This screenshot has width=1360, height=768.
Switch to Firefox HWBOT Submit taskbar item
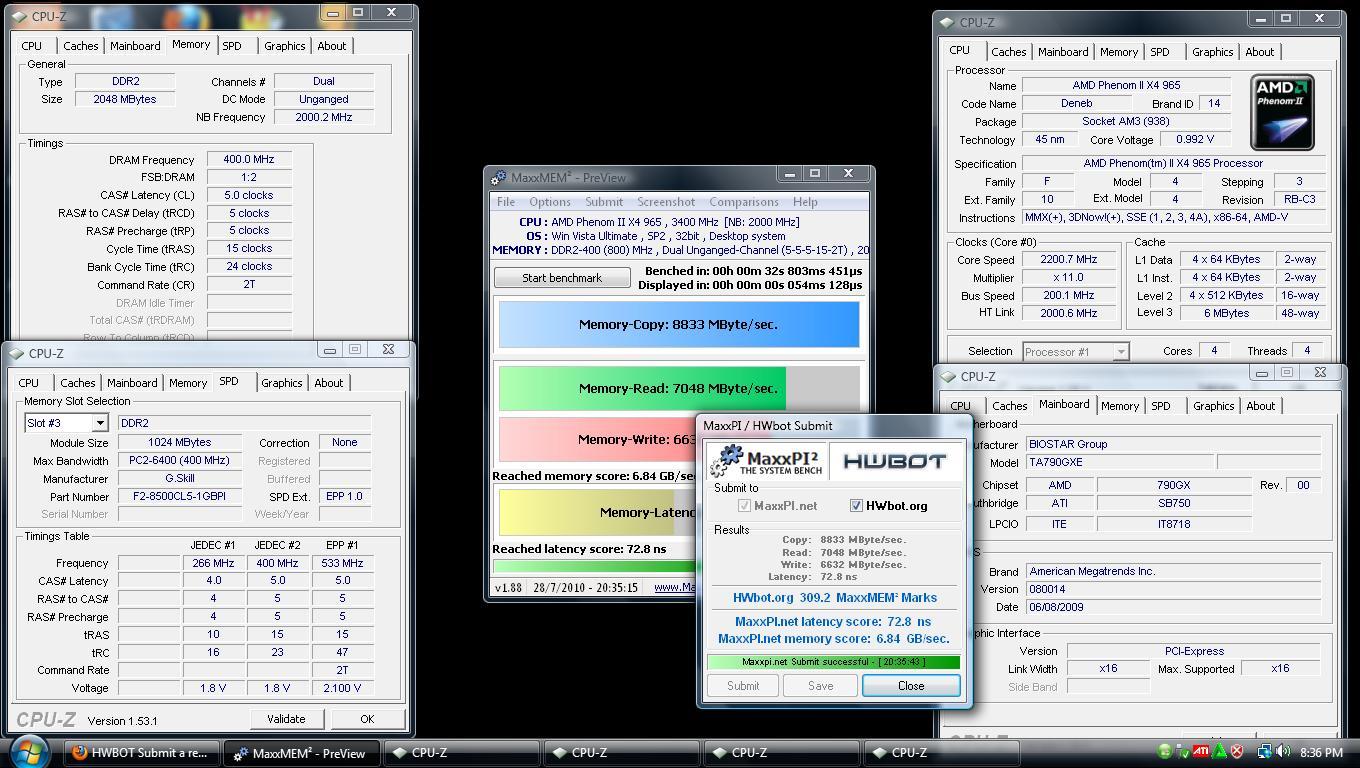click(x=142, y=753)
